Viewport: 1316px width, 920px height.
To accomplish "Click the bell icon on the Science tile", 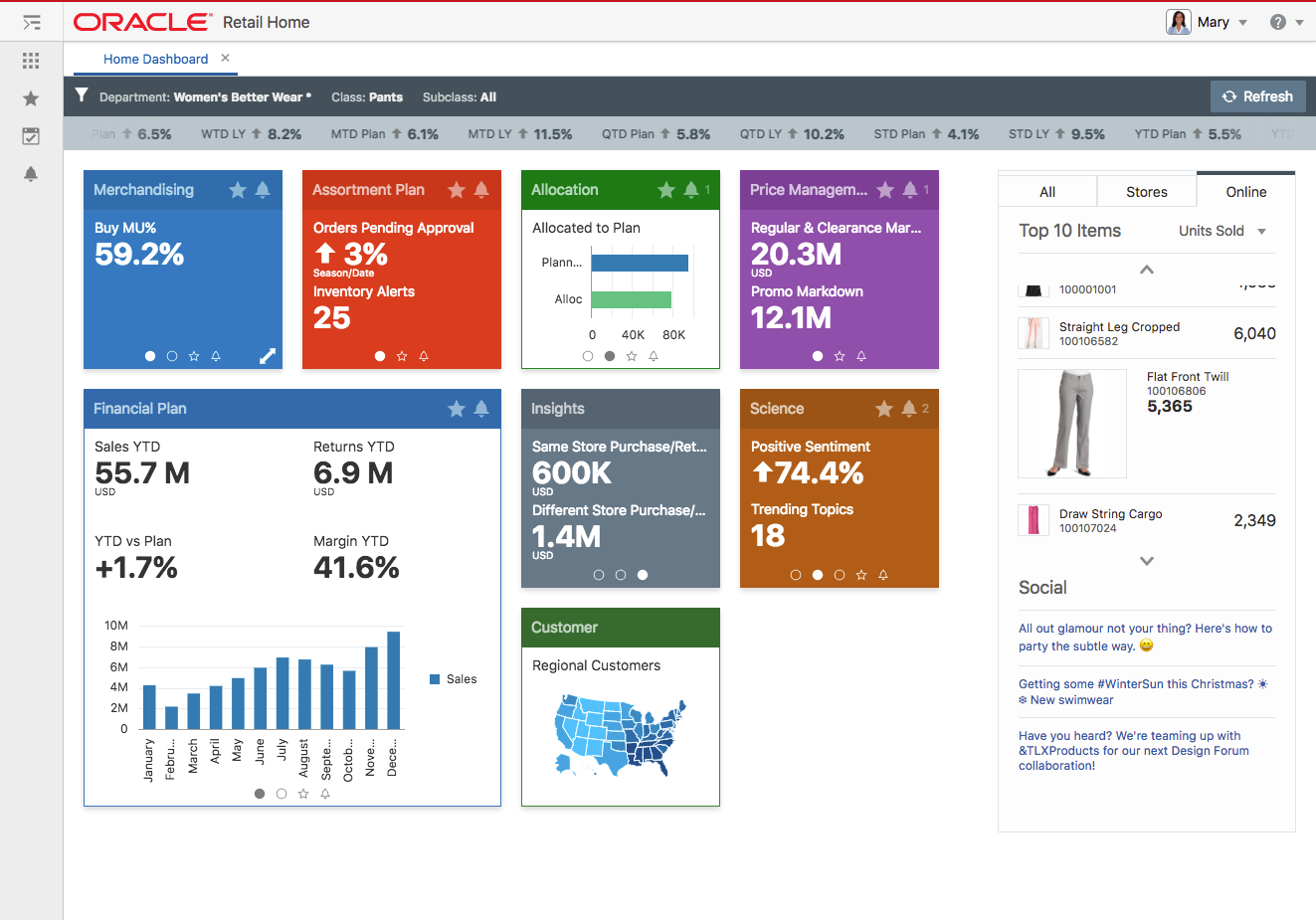I will click(x=907, y=408).
